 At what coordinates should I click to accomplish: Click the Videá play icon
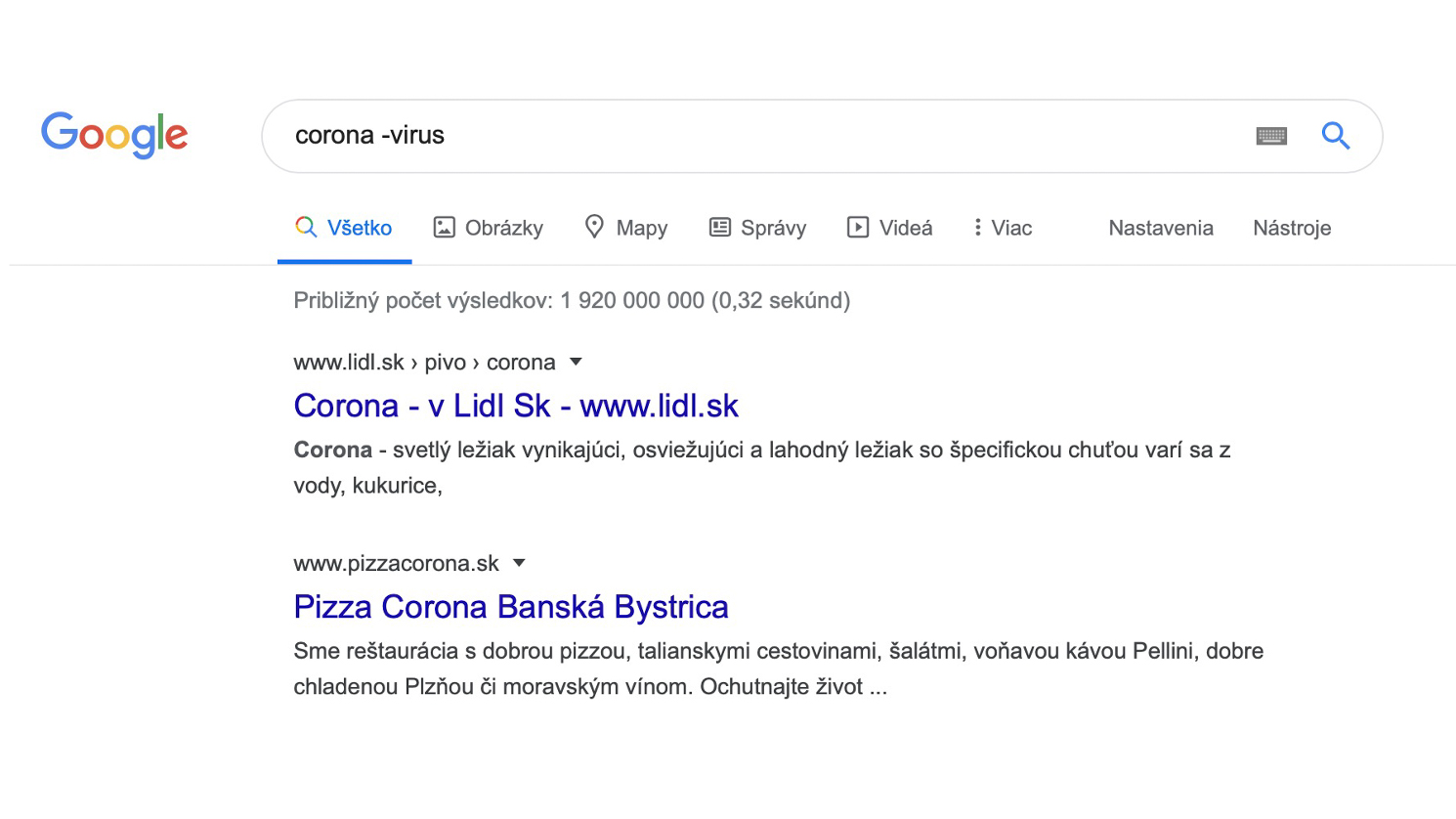(858, 228)
